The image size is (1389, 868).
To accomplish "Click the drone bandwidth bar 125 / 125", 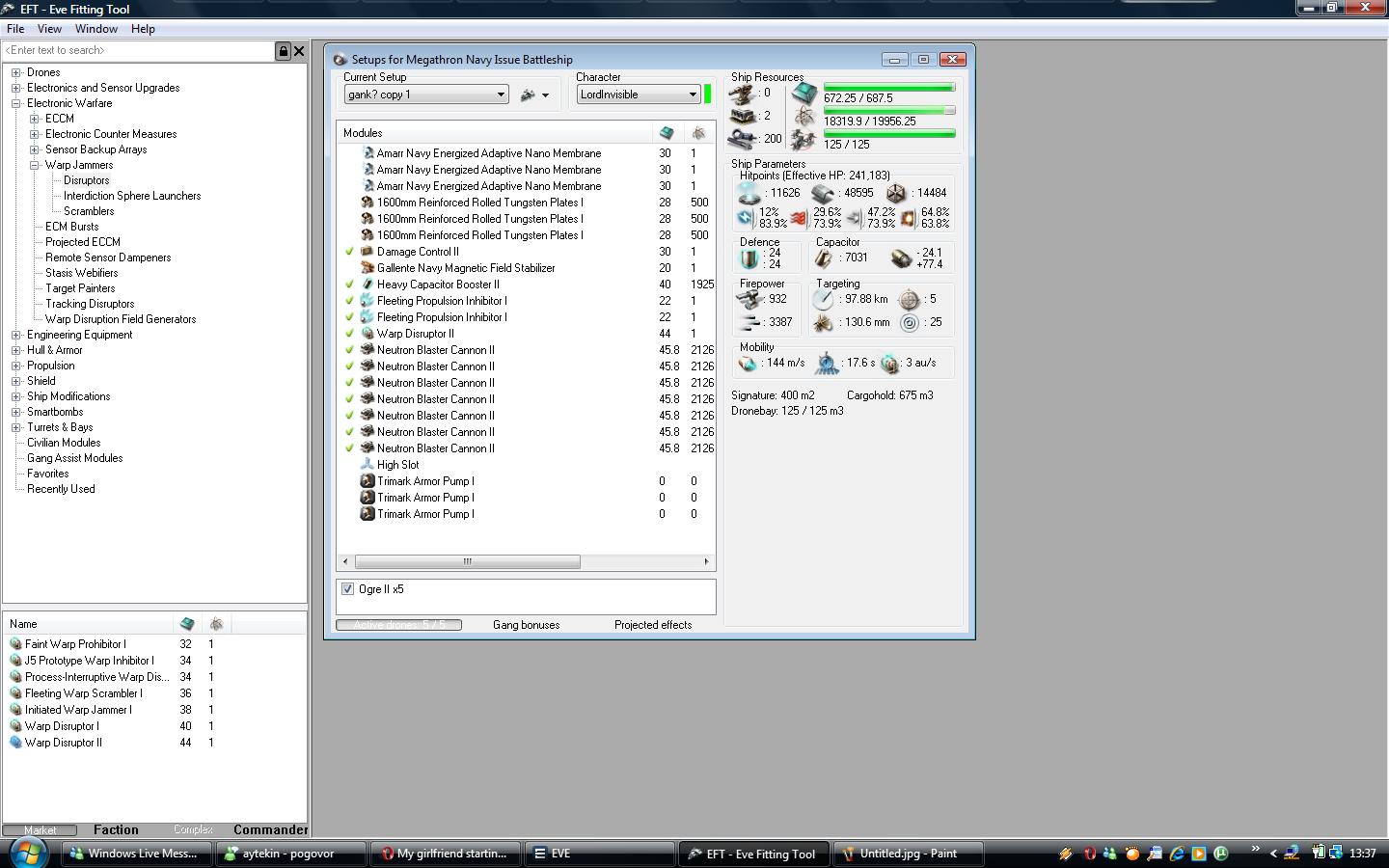I will click(x=888, y=134).
